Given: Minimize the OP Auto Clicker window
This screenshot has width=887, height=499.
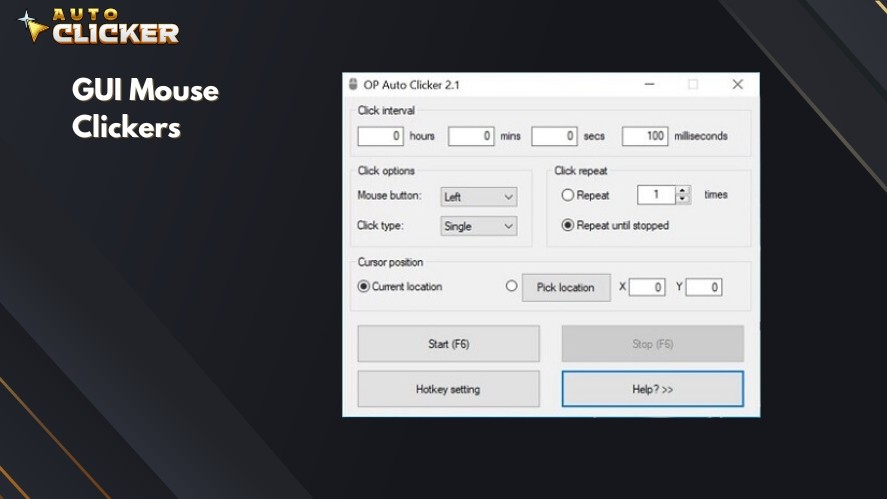Looking at the screenshot, I should [649, 84].
